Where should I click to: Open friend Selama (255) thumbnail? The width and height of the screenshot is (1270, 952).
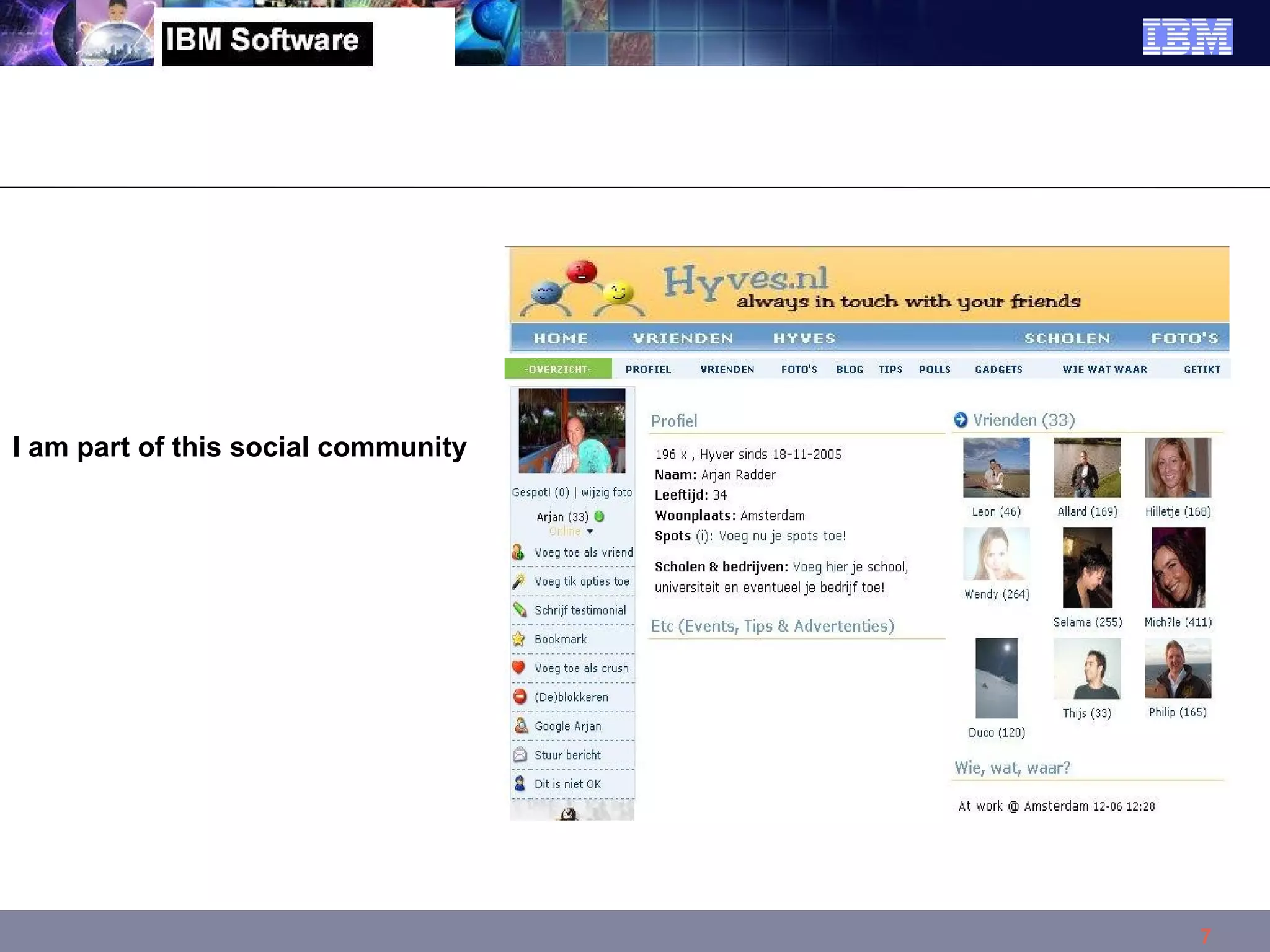[1088, 568]
